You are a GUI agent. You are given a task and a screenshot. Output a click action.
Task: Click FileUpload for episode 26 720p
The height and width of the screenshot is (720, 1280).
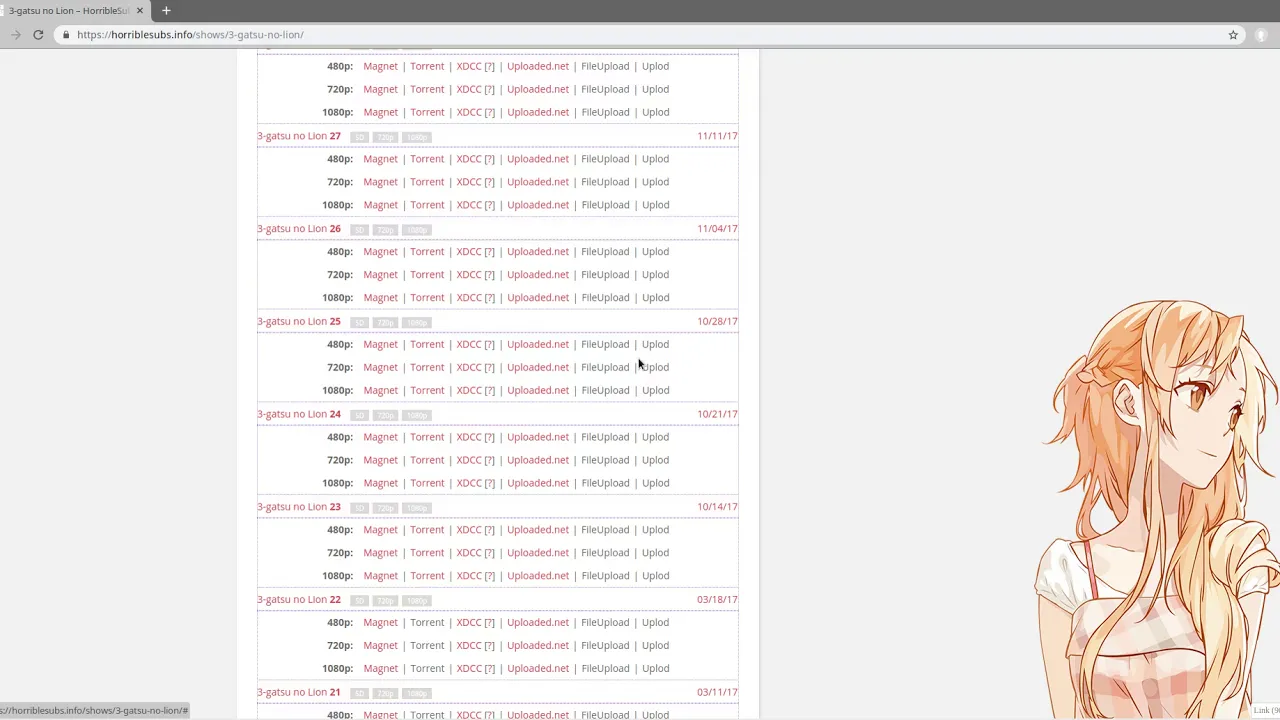[605, 275]
